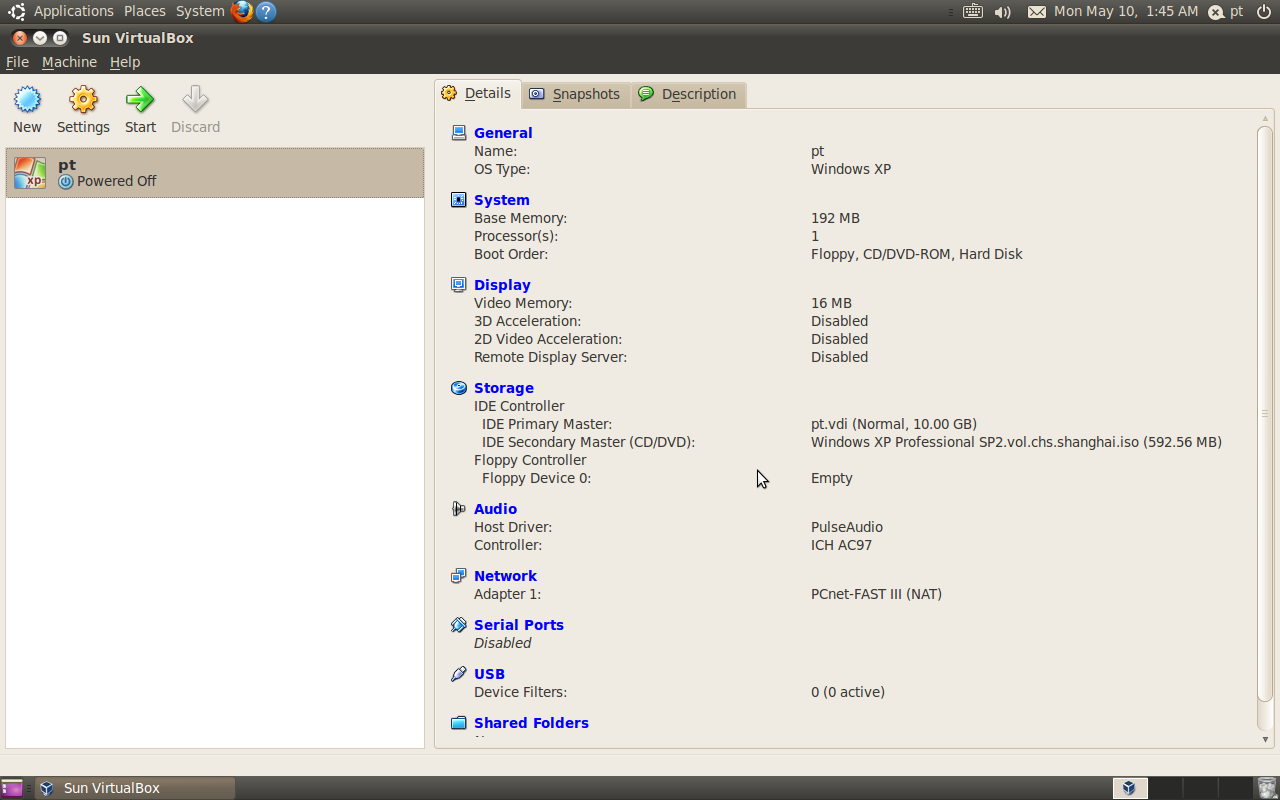Click the Windows XP Professional SP2 iso value
This screenshot has width=1280, height=800.
(x=1016, y=442)
